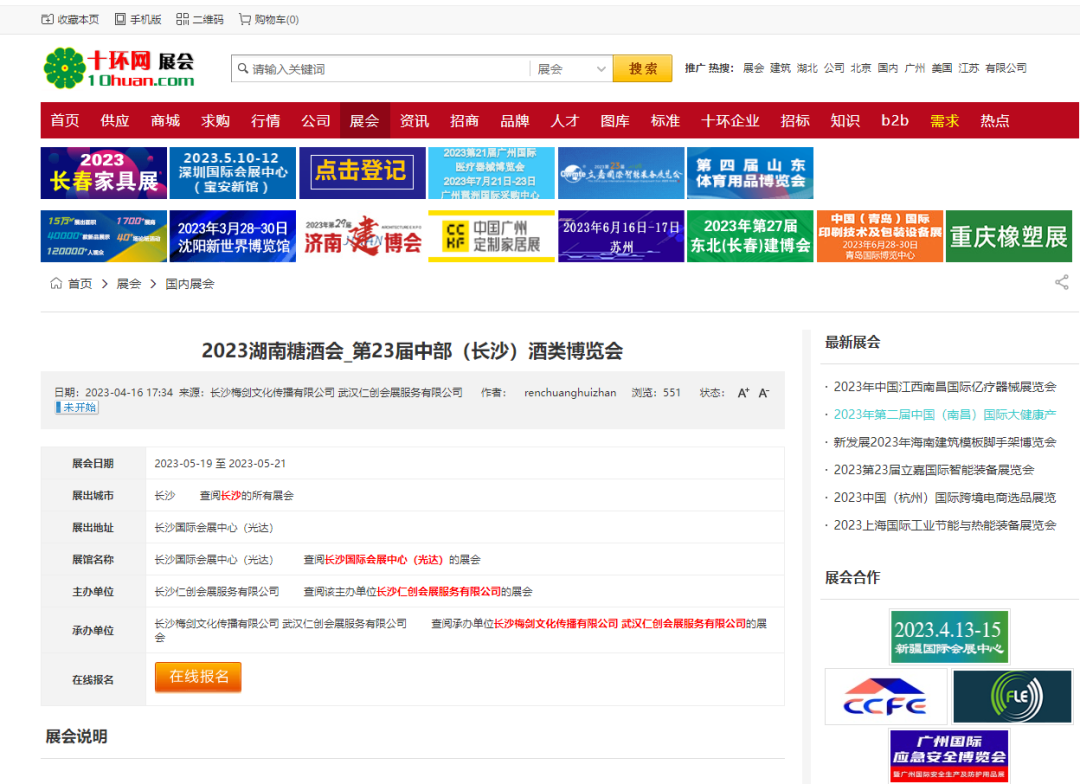Open the CCFE partner logo
Viewport: 1080px width, 784px height.
(885, 696)
